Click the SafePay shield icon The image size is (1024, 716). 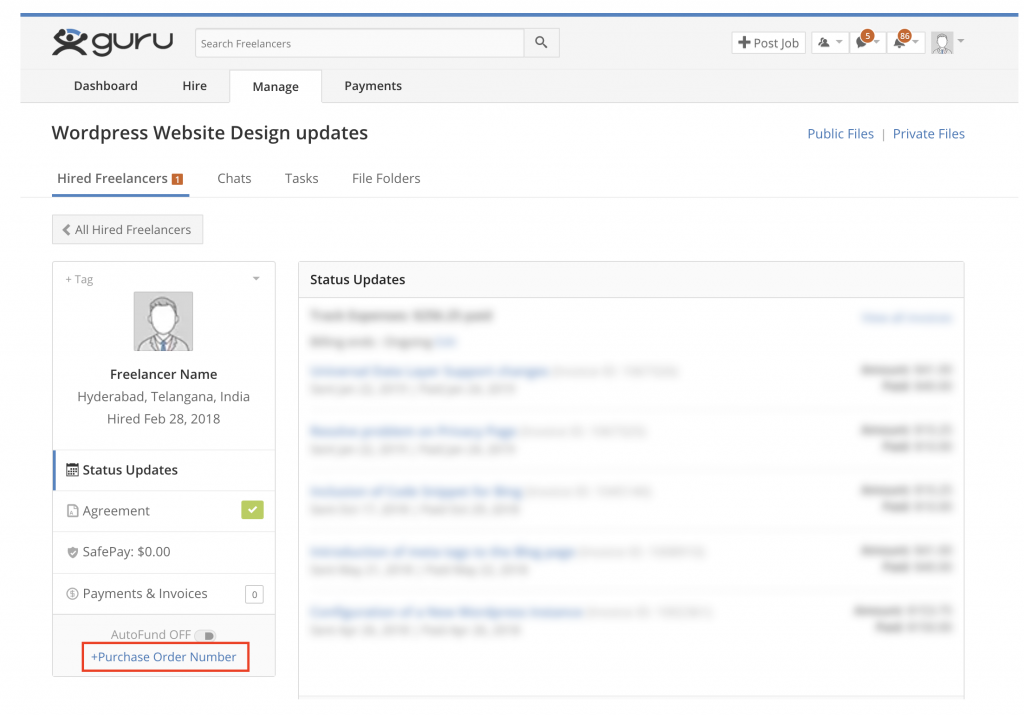[x=72, y=552]
